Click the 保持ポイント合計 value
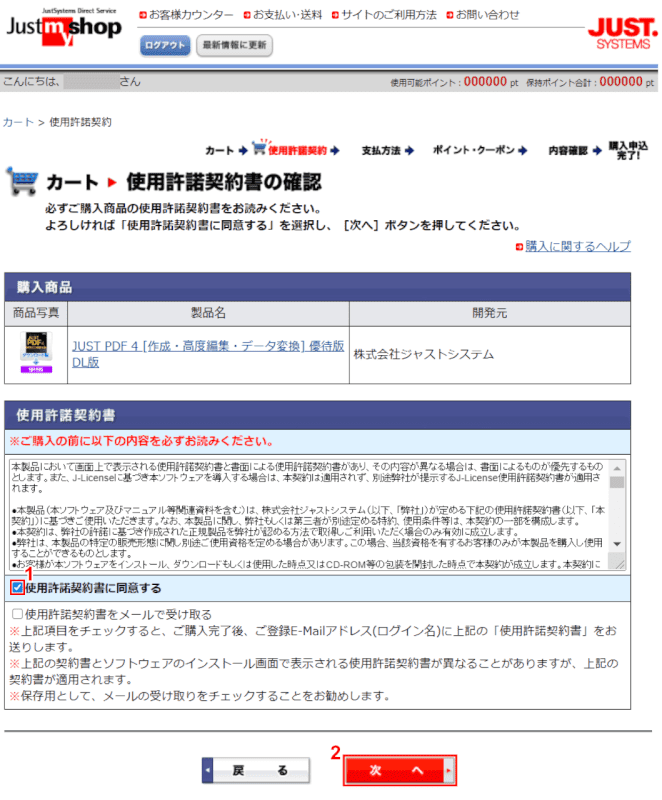Viewport: 662px width, 800px height. pos(621,82)
